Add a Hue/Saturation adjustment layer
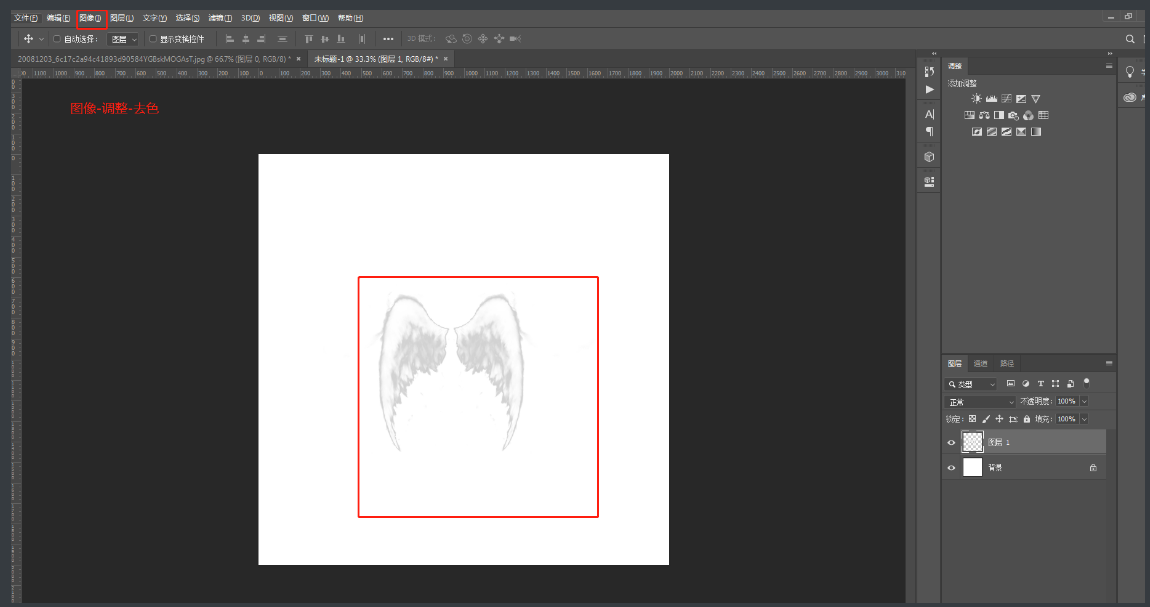Viewport: 1150px width, 607px height. pyautogui.click(x=969, y=115)
